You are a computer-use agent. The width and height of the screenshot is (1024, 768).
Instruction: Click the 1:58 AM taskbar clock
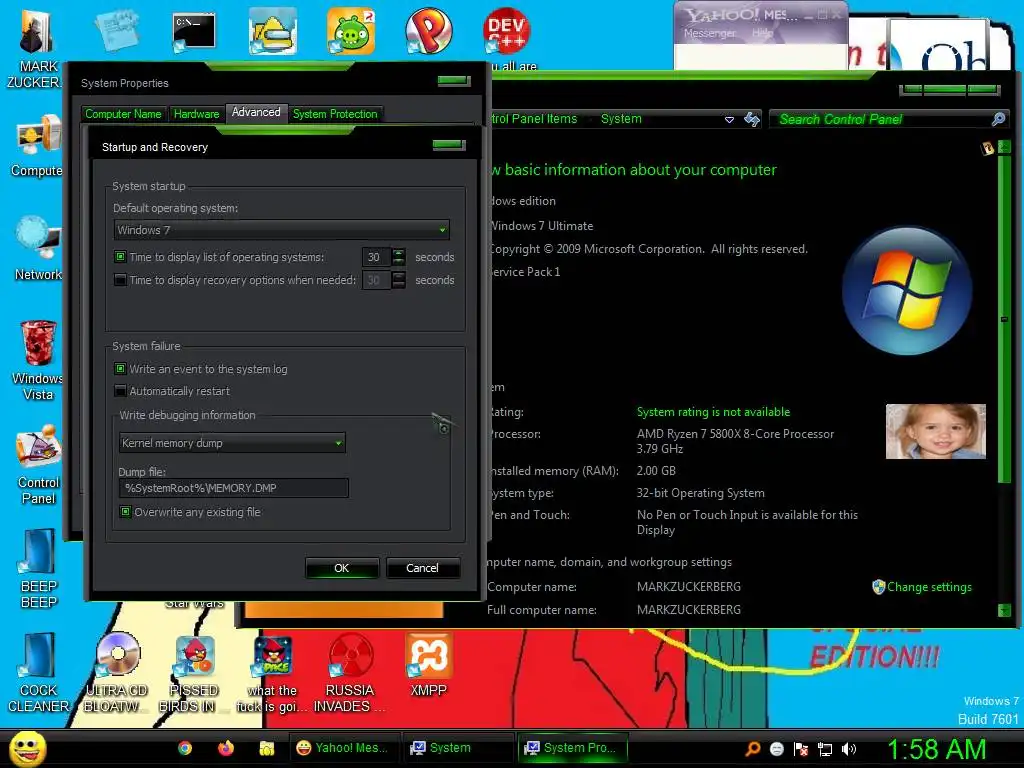point(936,749)
